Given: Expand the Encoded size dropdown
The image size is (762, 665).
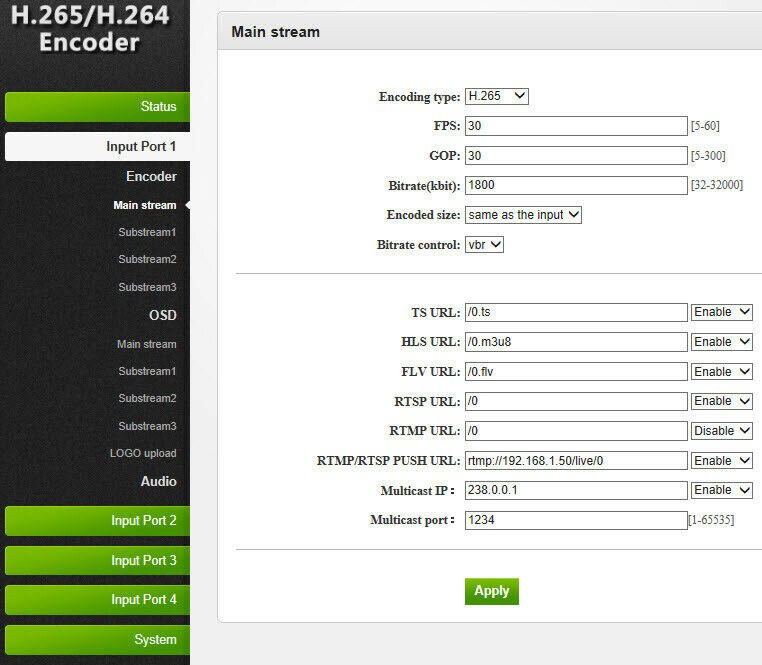Looking at the screenshot, I should click(523, 215).
